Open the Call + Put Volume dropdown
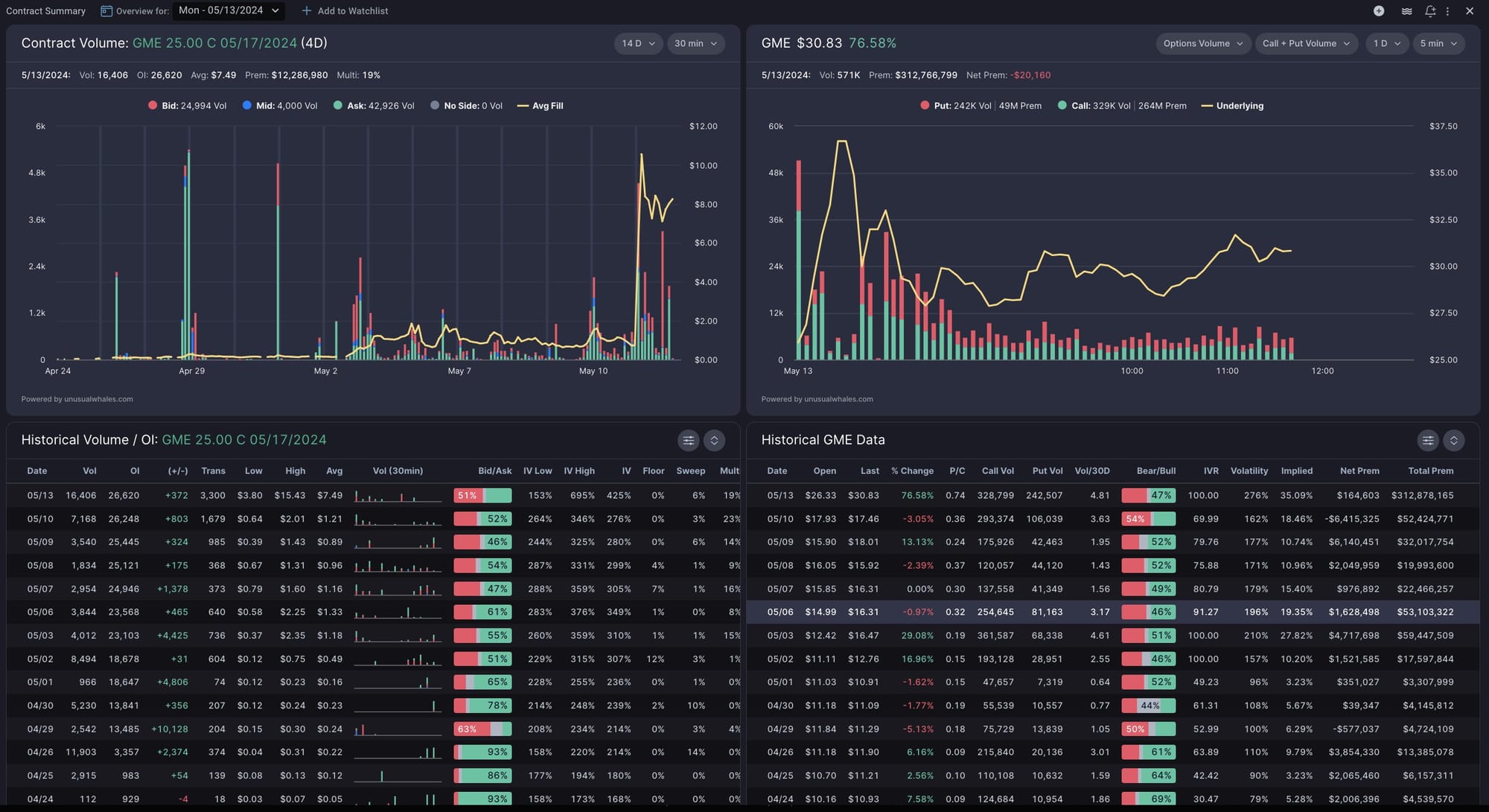 (x=1306, y=43)
